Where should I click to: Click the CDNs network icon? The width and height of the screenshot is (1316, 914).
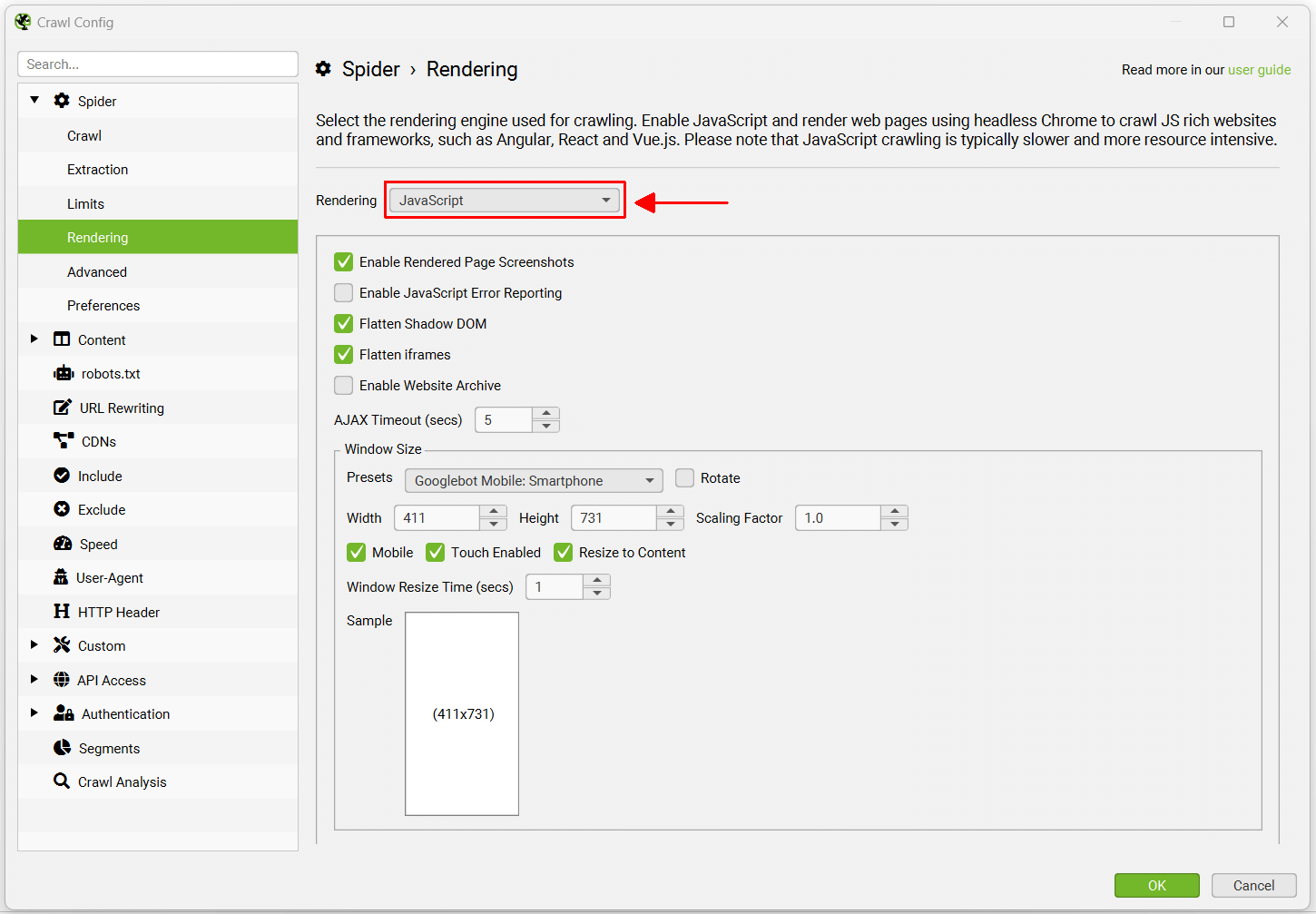tap(64, 441)
